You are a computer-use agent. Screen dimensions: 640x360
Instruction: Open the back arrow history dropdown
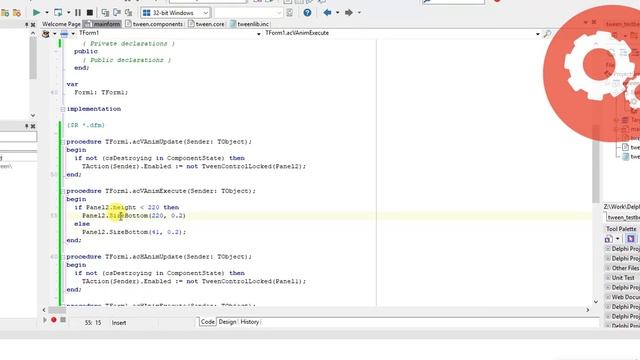[338, 13]
